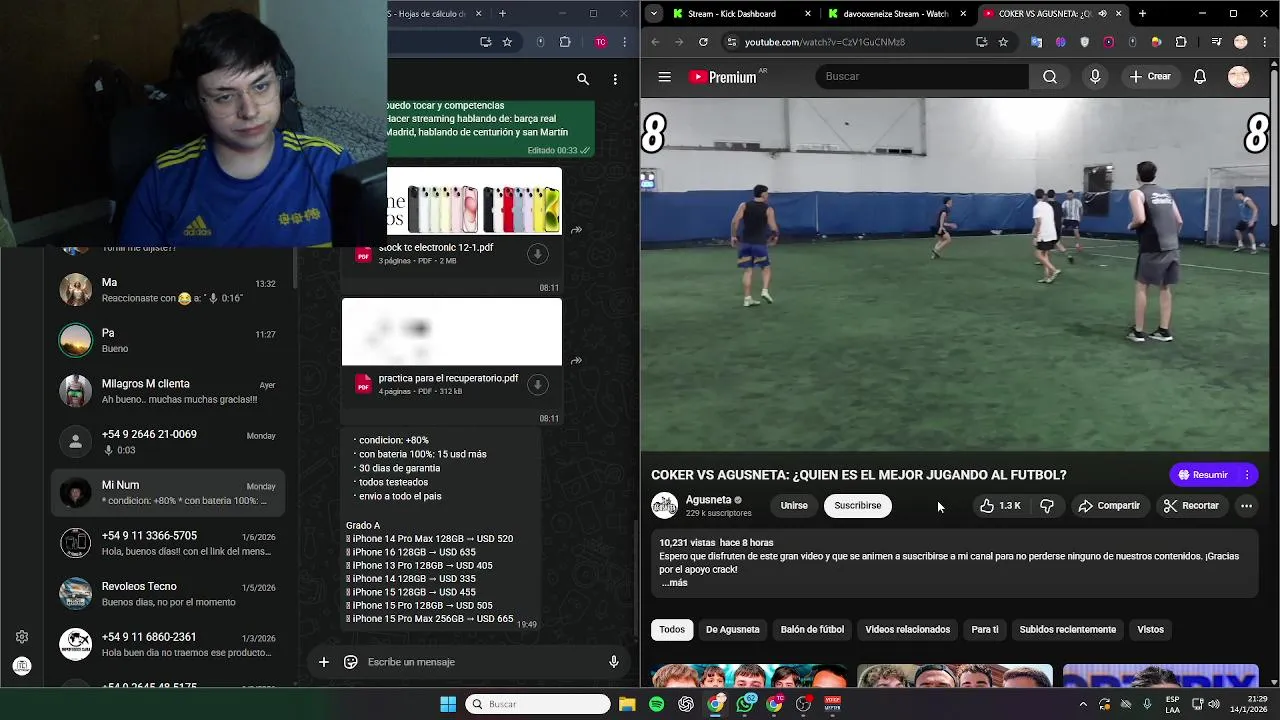1280x720 pixels.
Task: Click the YouTube Buscar search field
Action: tap(921, 77)
